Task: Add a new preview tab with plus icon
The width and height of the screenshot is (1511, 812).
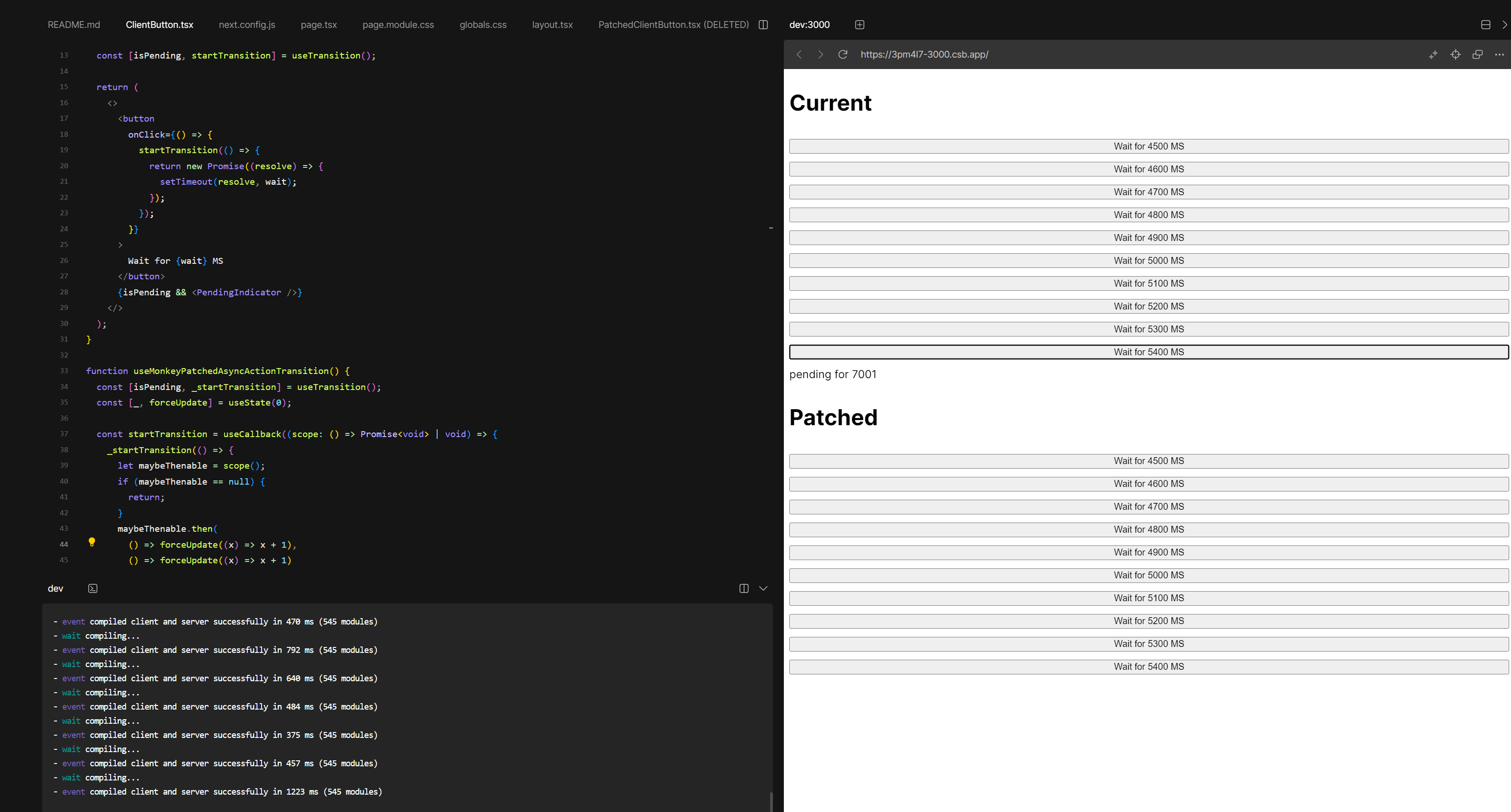Action: pyautogui.click(x=859, y=25)
